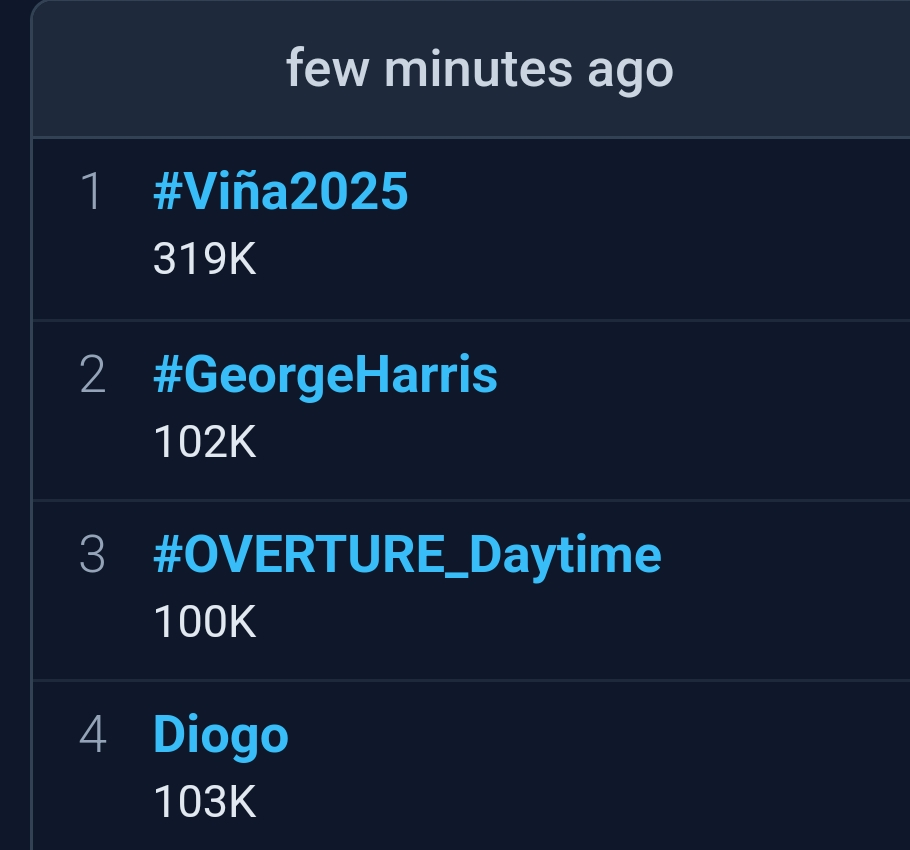The image size is (910, 850).
Task: Select rank number 2 beside #GeorgeHarris
Action: click(x=92, y=375)
